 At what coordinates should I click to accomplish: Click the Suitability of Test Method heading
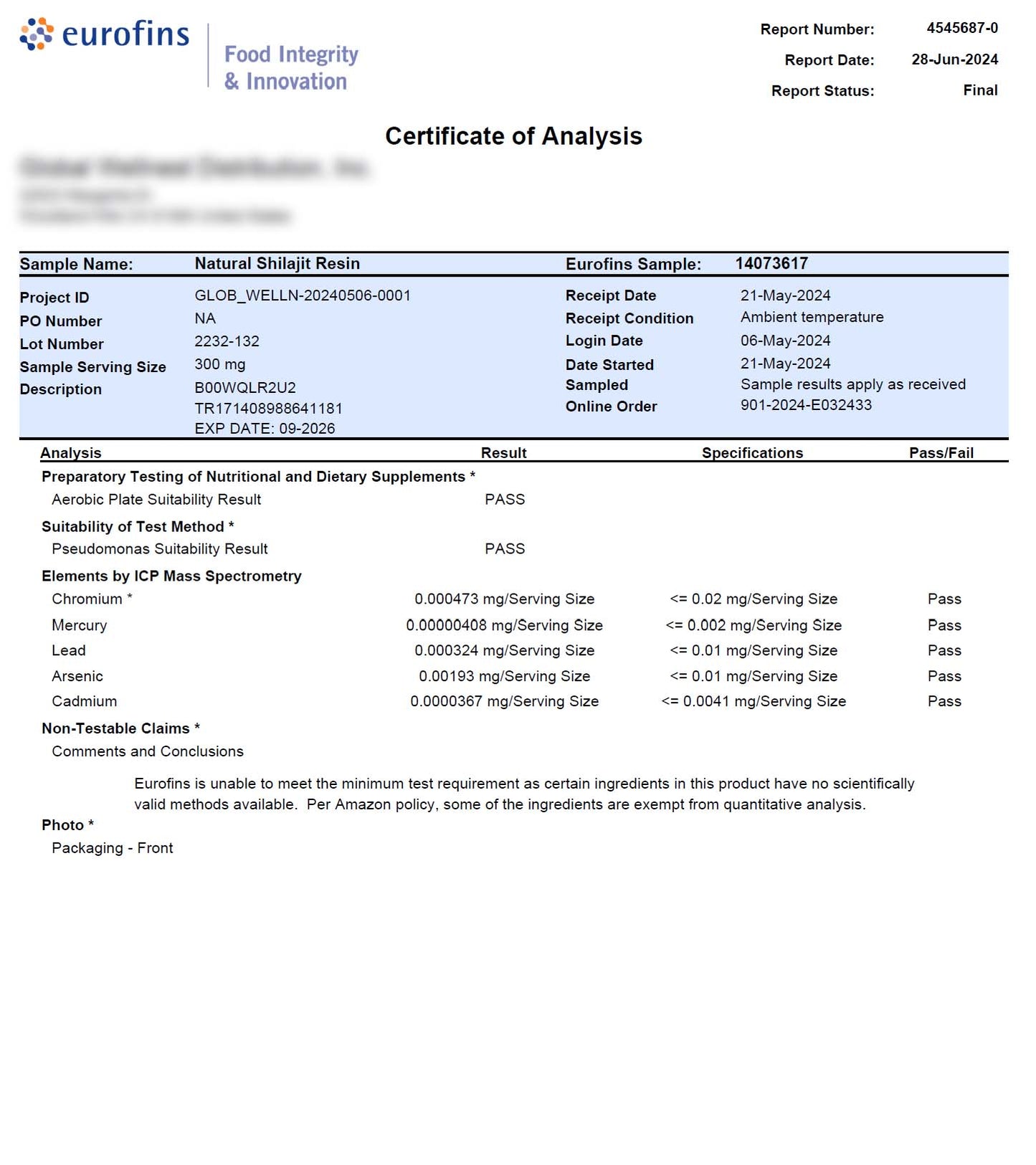point(138,526)
